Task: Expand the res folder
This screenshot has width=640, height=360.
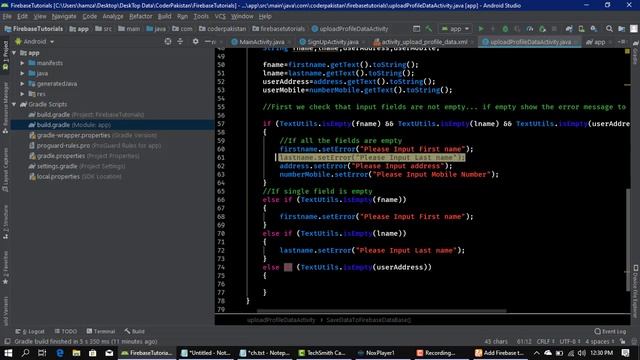Action: point(22,94)
